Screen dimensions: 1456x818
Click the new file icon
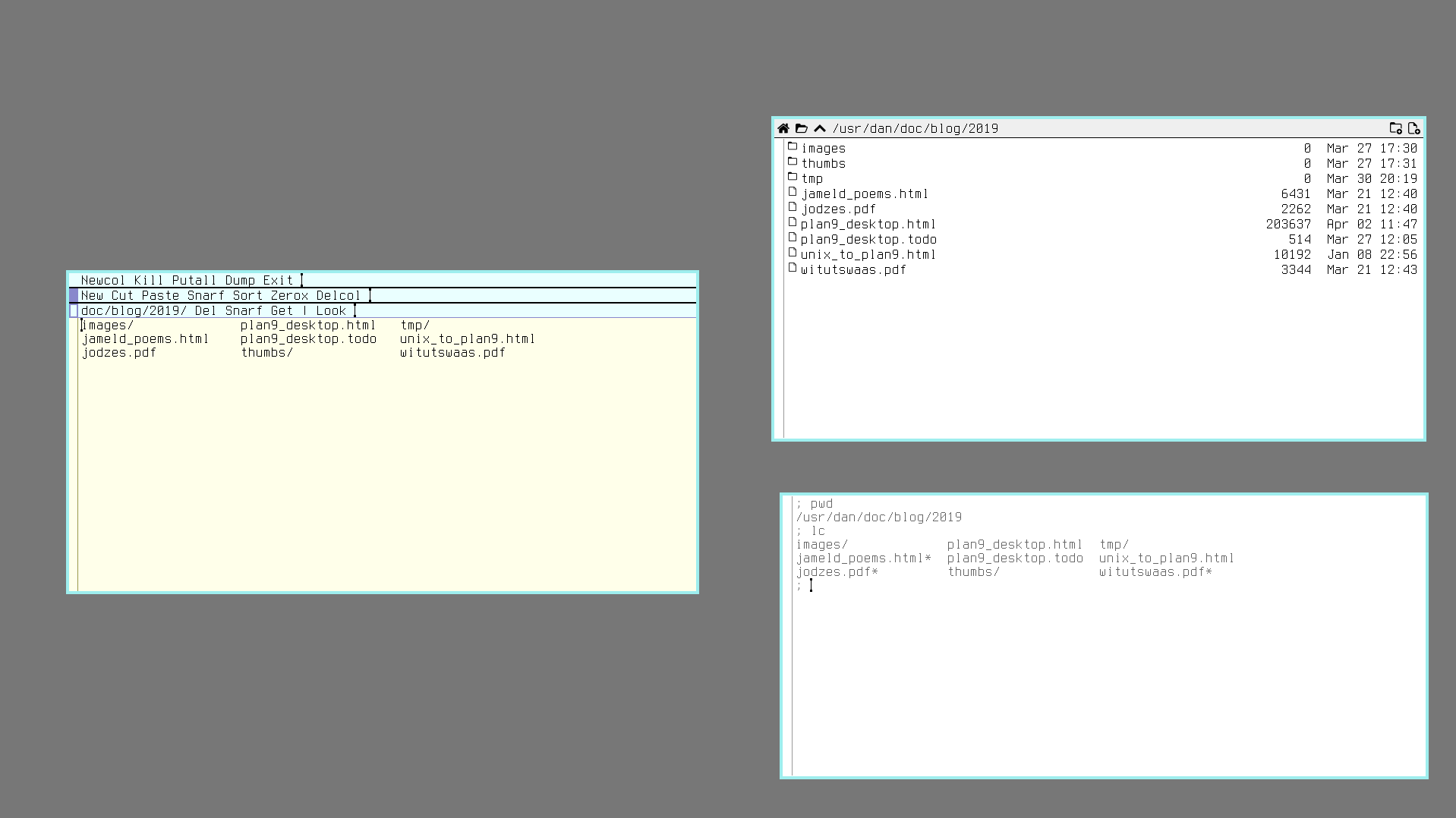click(1413, 128)
